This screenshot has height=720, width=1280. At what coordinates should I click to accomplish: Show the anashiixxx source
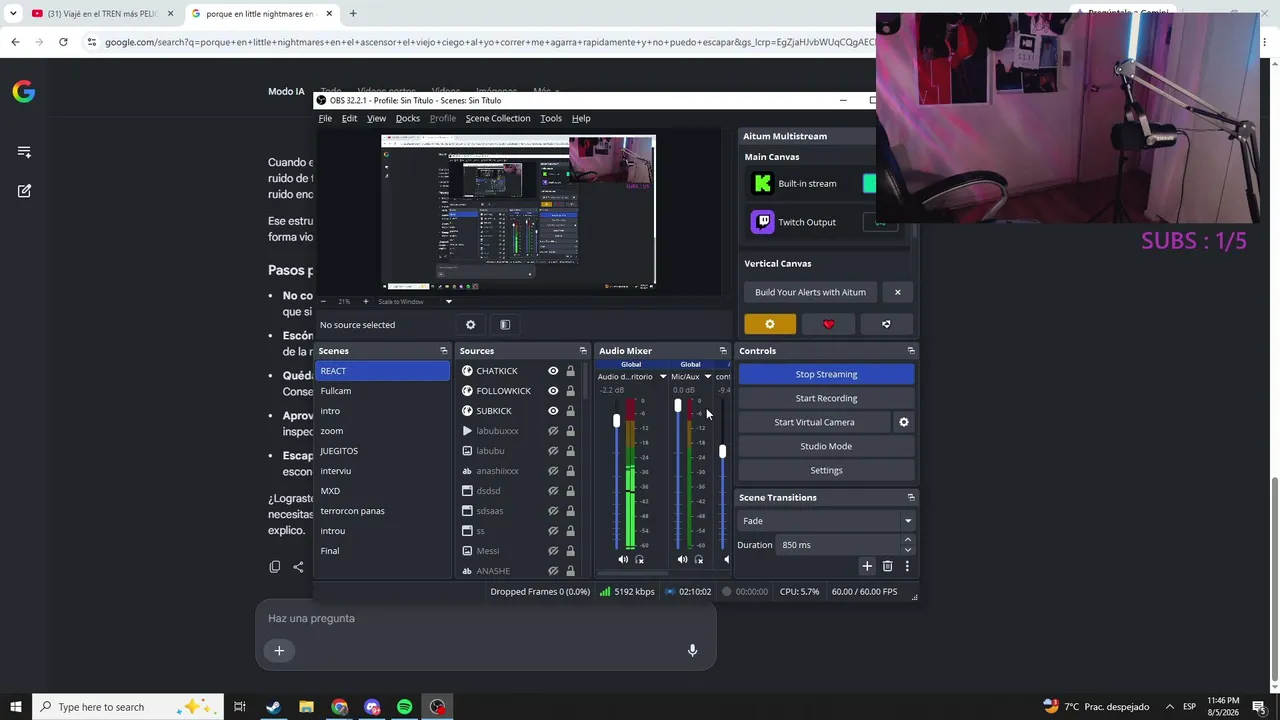pos(553,471)
